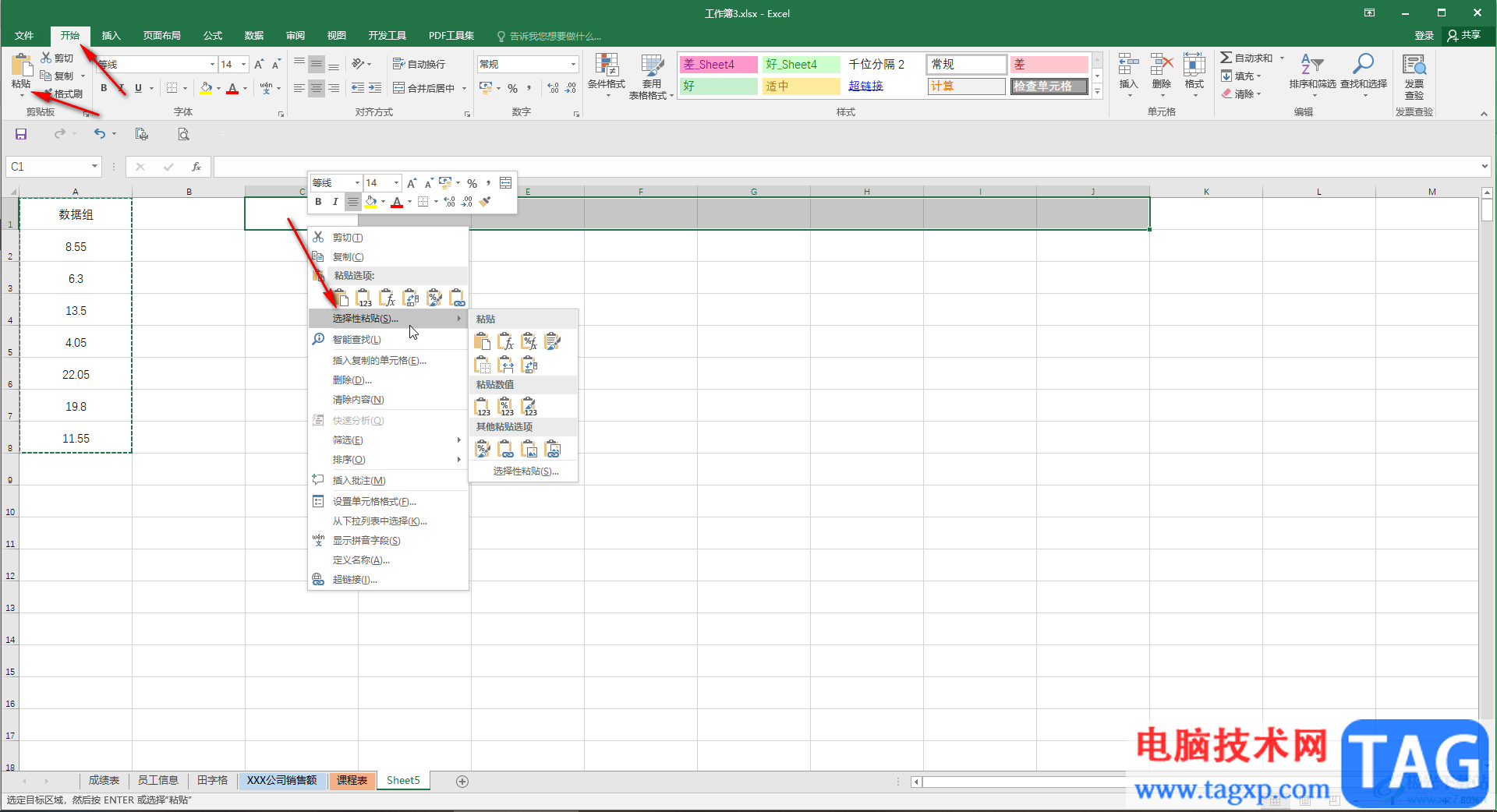Click the Save icon in quick access toolbar
The width and height of the screenshot is (1497, 812).
click(21, 134)
